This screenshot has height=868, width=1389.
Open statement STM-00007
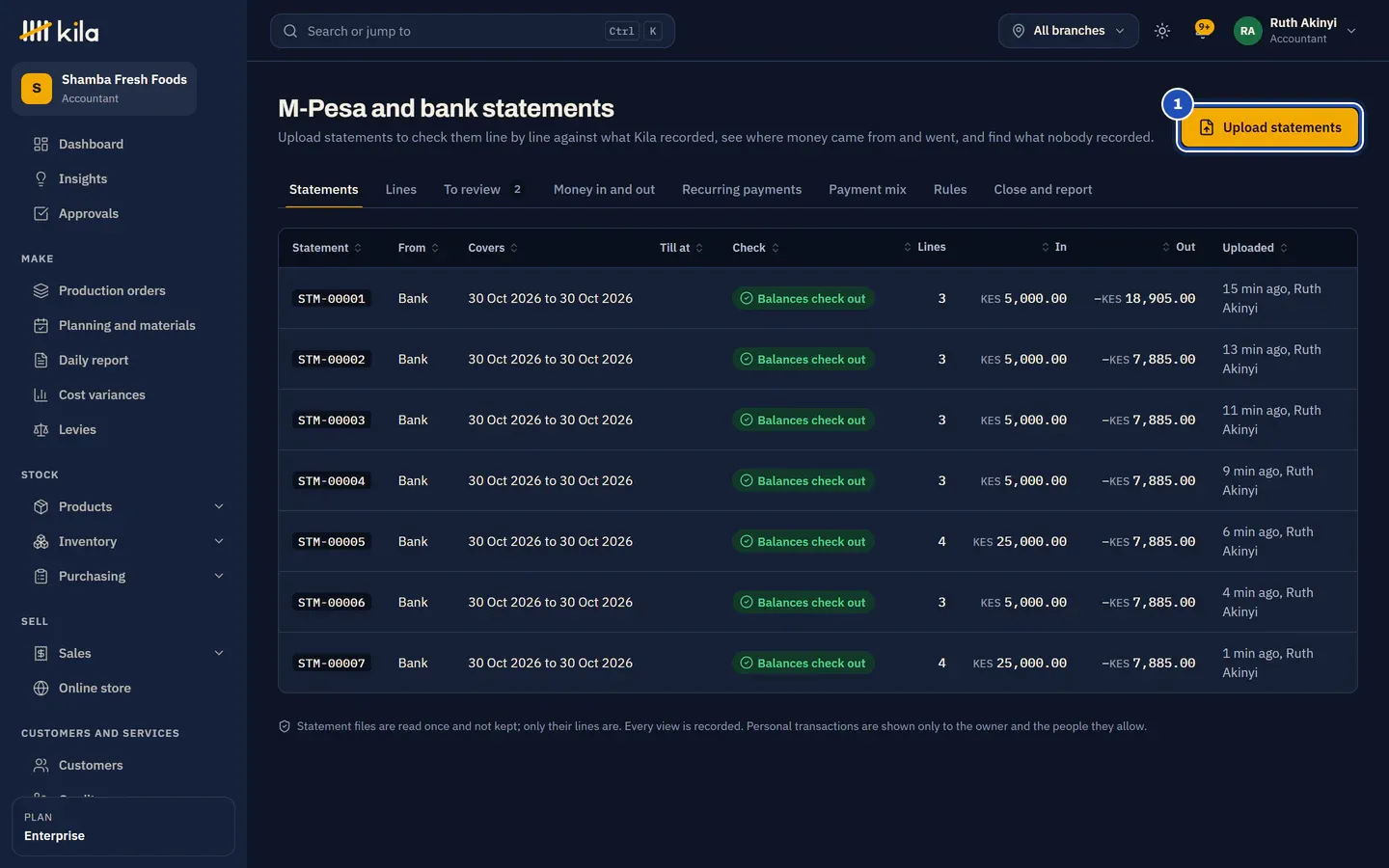[x=332, y=664]
